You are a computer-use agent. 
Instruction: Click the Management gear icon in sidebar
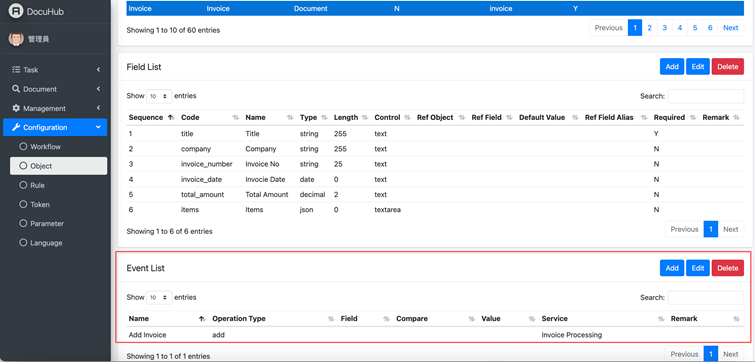(x=16, y=108)
